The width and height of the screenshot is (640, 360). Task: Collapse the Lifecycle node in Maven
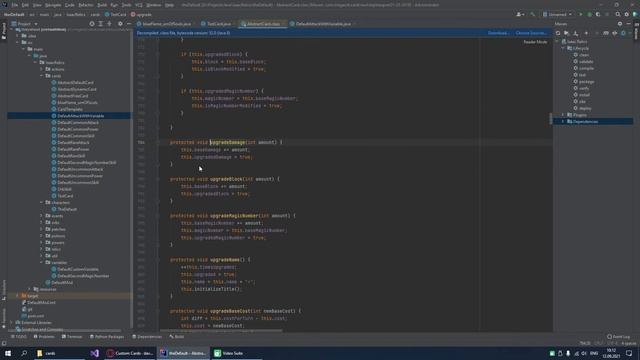pos(563,48)
